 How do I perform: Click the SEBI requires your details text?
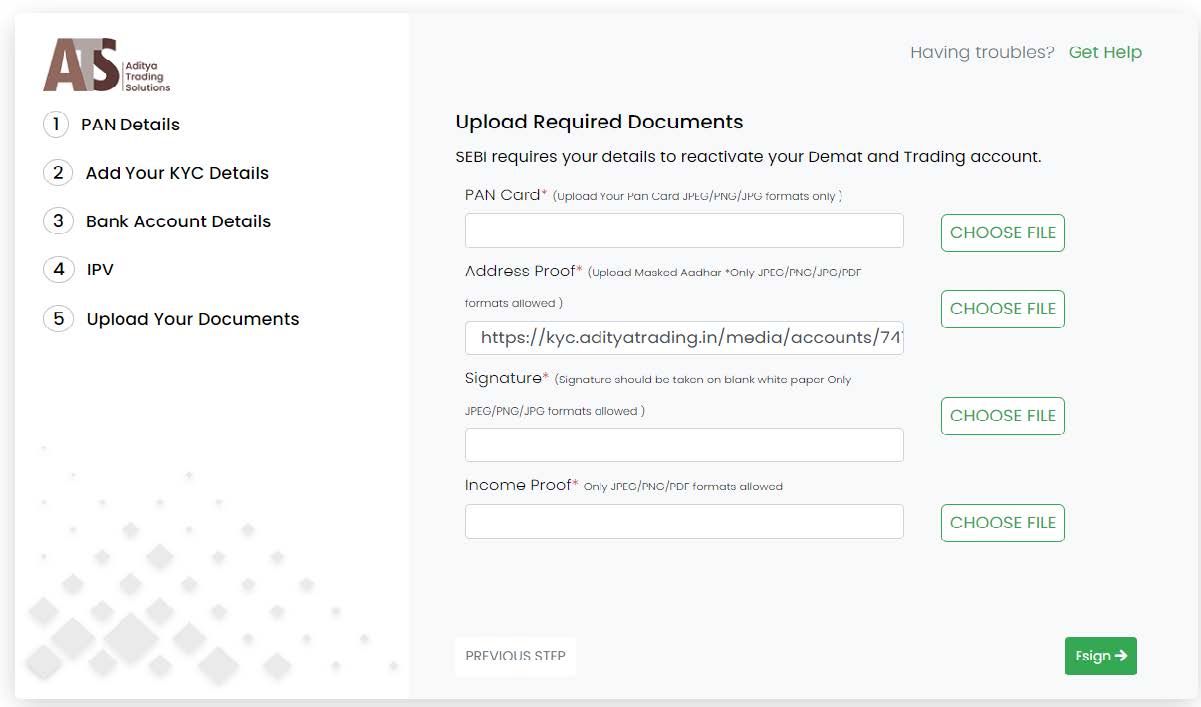click(748, 157)
